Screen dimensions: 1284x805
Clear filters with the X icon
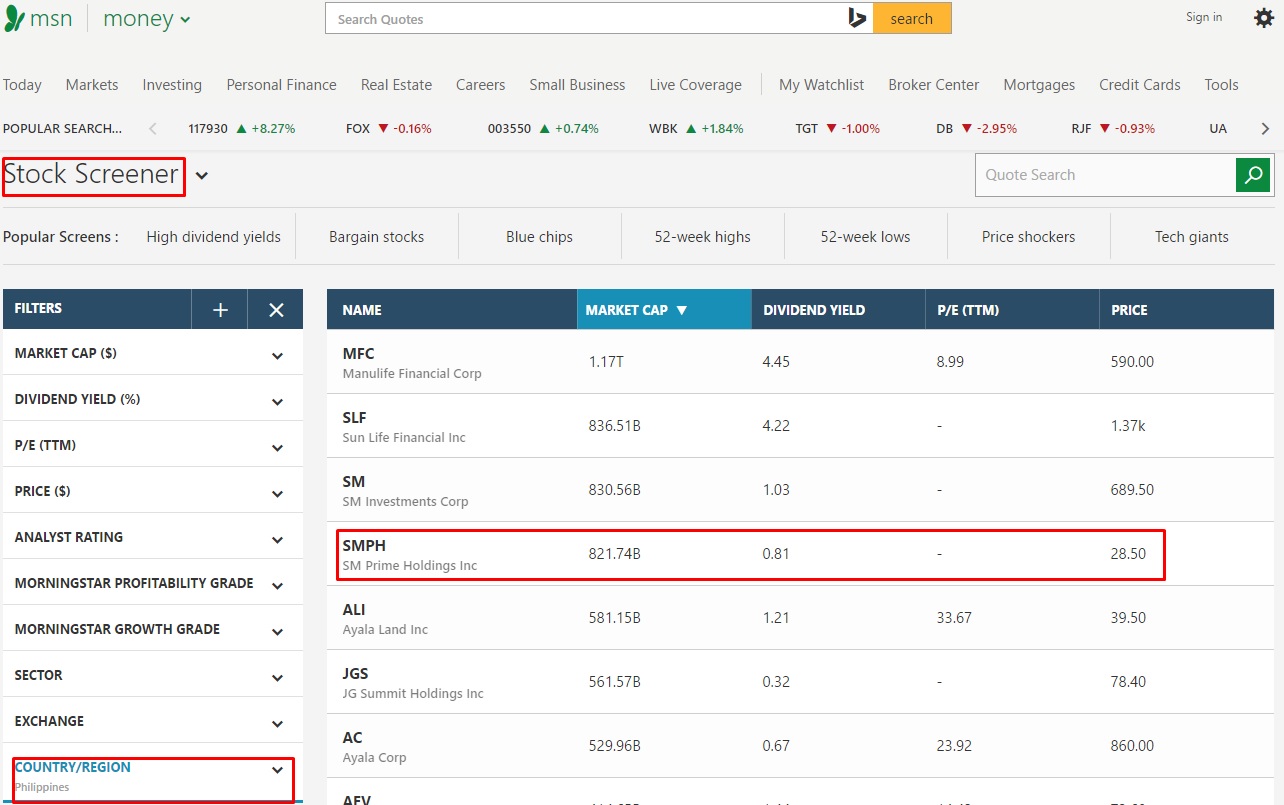pyautogui.click(x=276, y=310)
